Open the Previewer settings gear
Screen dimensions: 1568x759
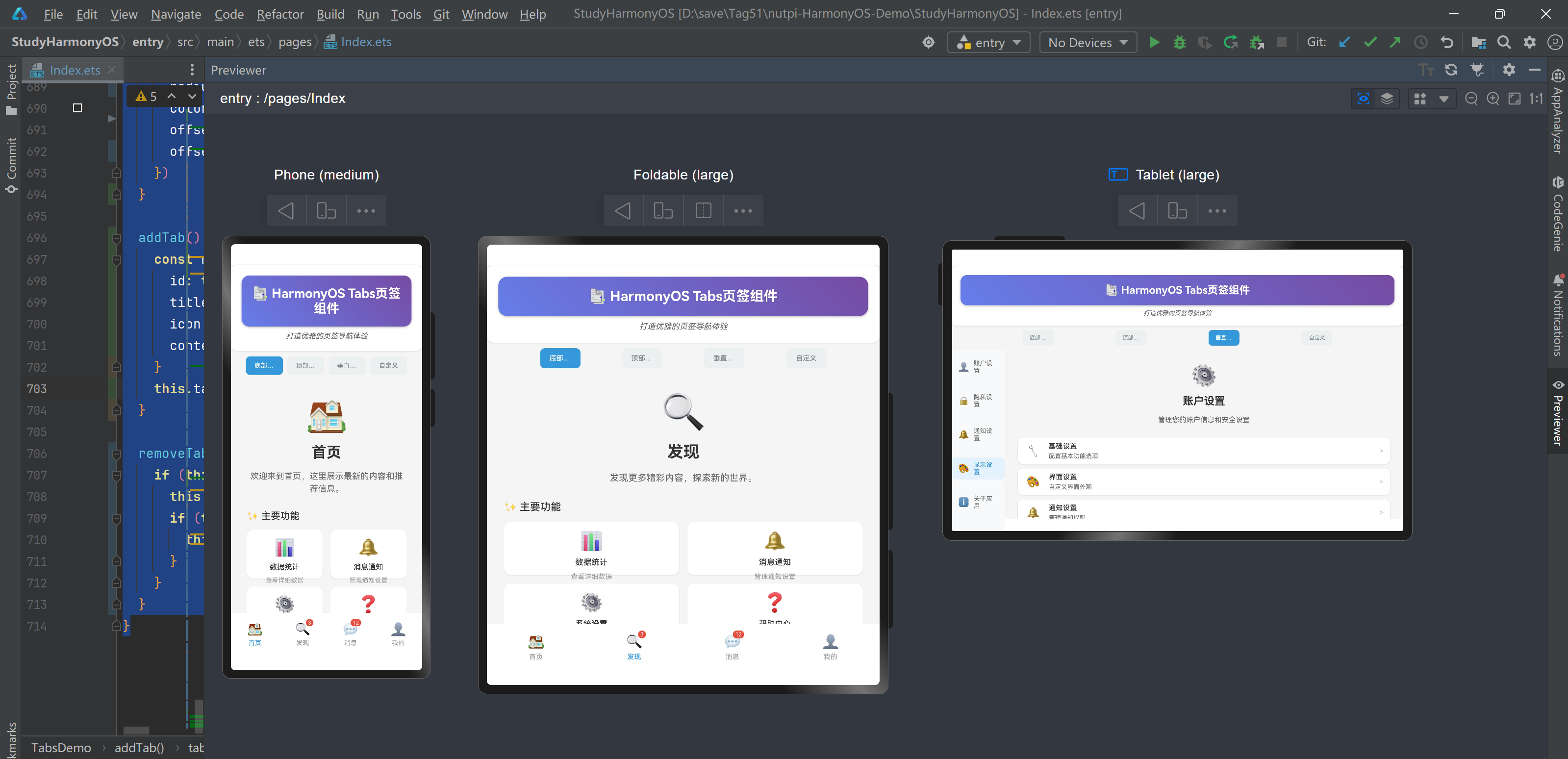[1508, 70]
